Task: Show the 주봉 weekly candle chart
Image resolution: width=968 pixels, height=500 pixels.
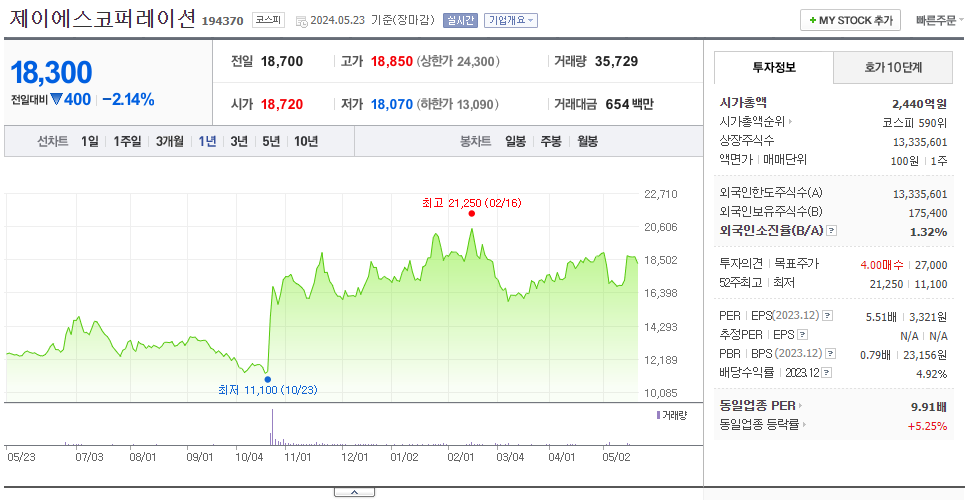Action: [551, 141]
